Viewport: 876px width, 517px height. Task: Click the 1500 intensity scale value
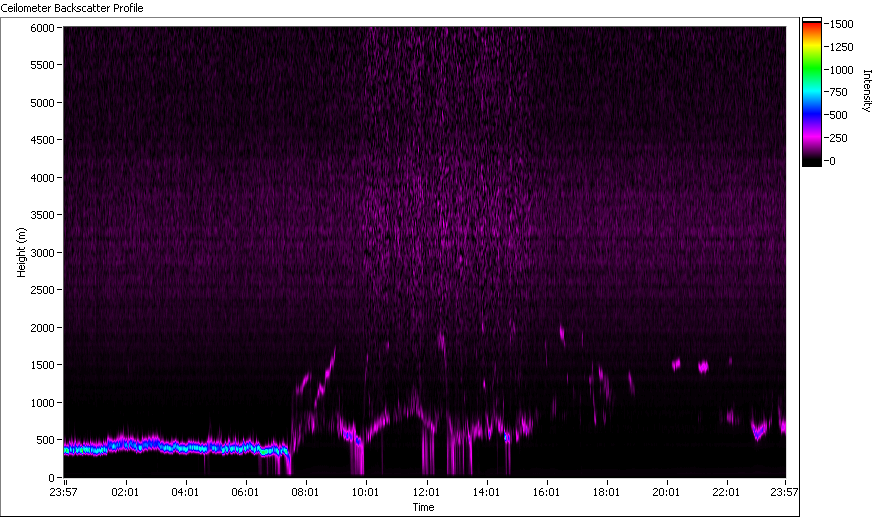click(x=841, y=24)
